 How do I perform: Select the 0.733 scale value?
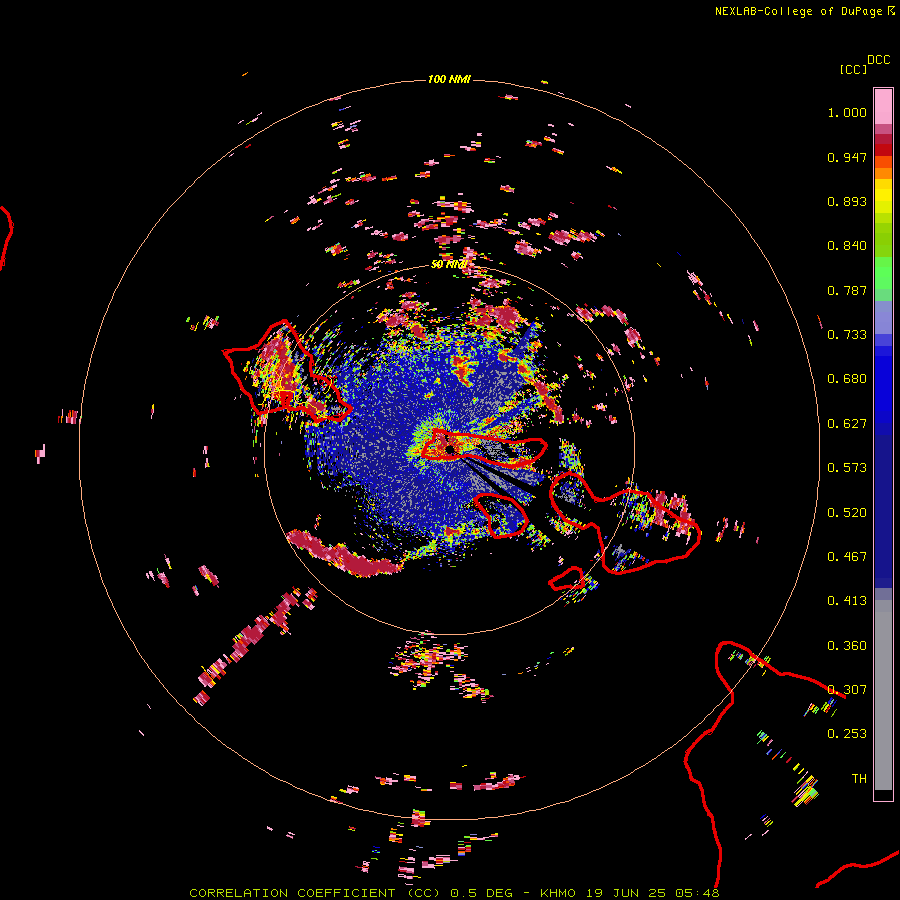tap(847, 335)
